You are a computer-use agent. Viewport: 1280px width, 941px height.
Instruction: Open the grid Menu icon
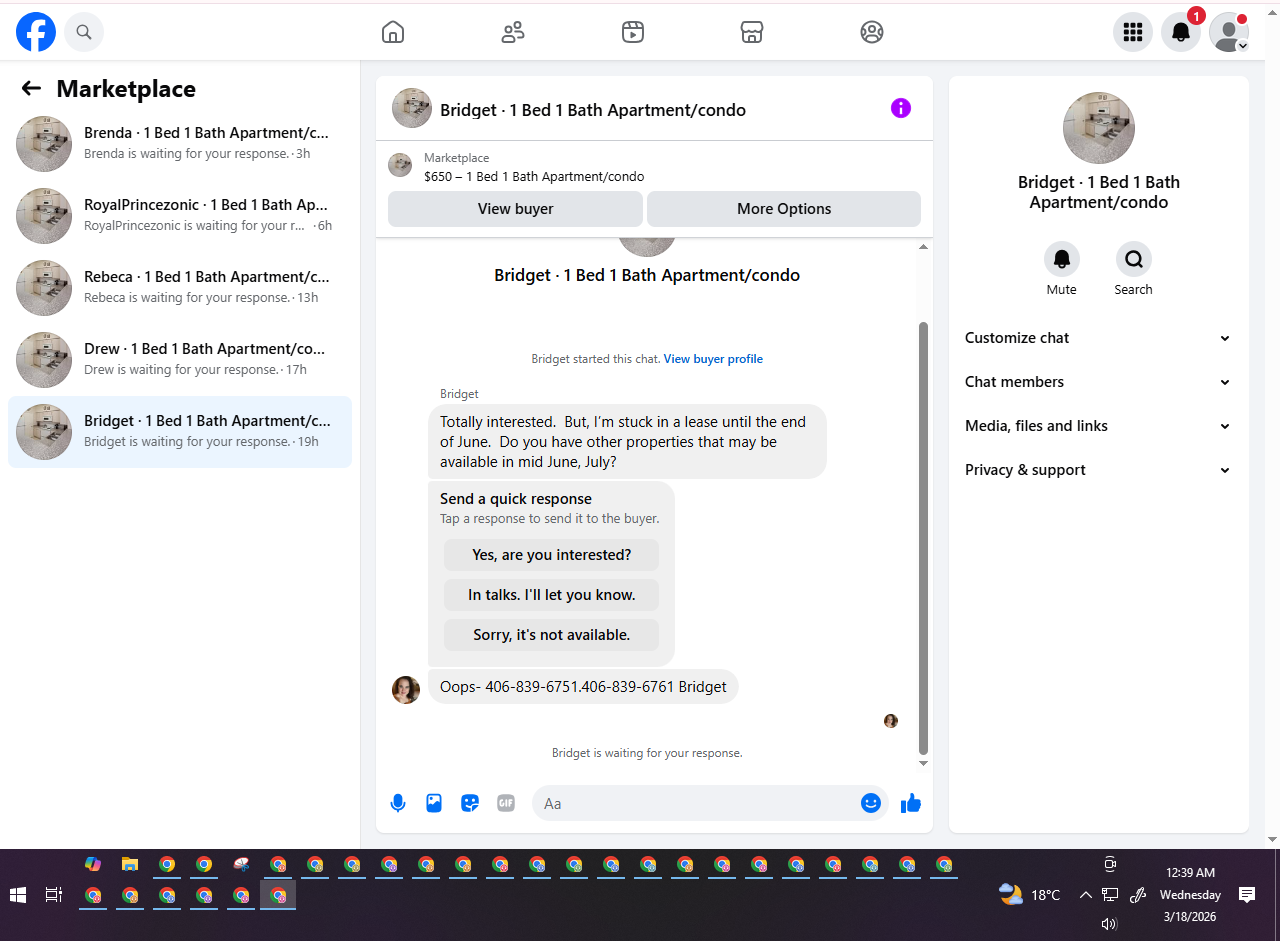point(1133,33)
